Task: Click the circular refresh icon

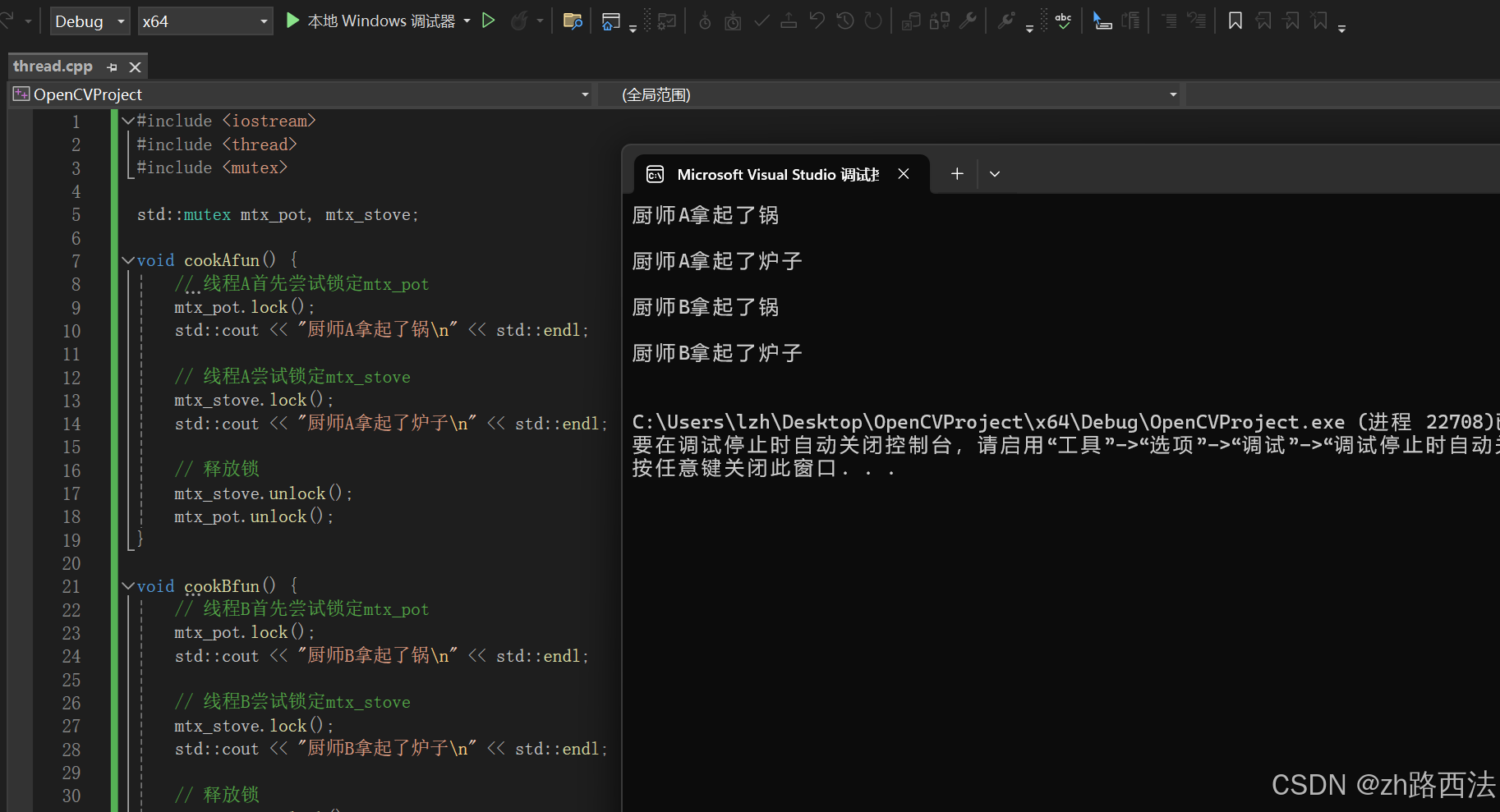Action: pyautogui.click(x=873, y=21)
